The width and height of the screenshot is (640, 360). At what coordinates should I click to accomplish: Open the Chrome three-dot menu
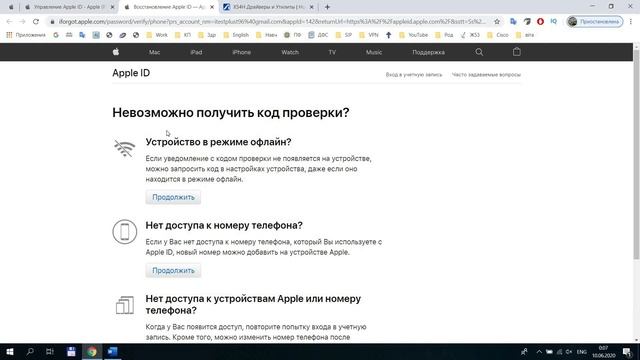coord(631,22)
